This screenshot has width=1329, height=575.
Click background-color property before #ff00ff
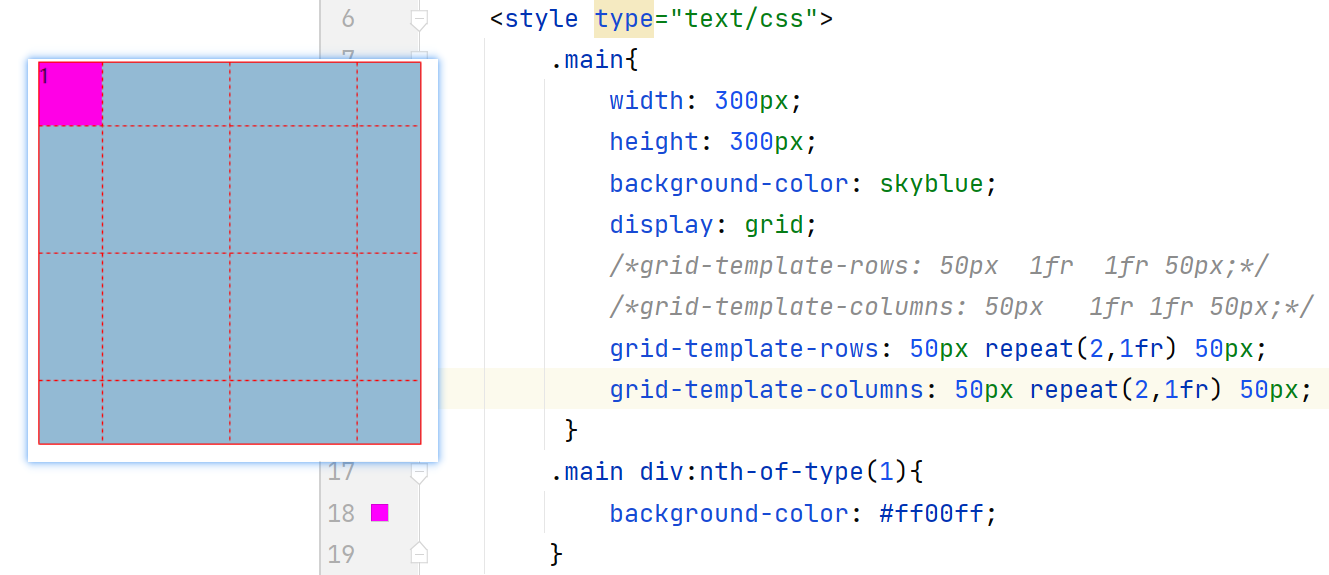tap(729, 513)
